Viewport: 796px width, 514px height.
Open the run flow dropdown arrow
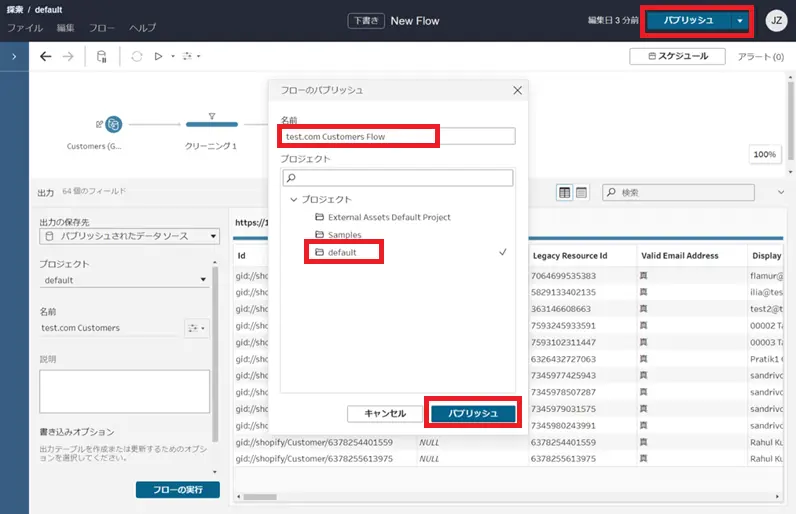click(173, 56)
